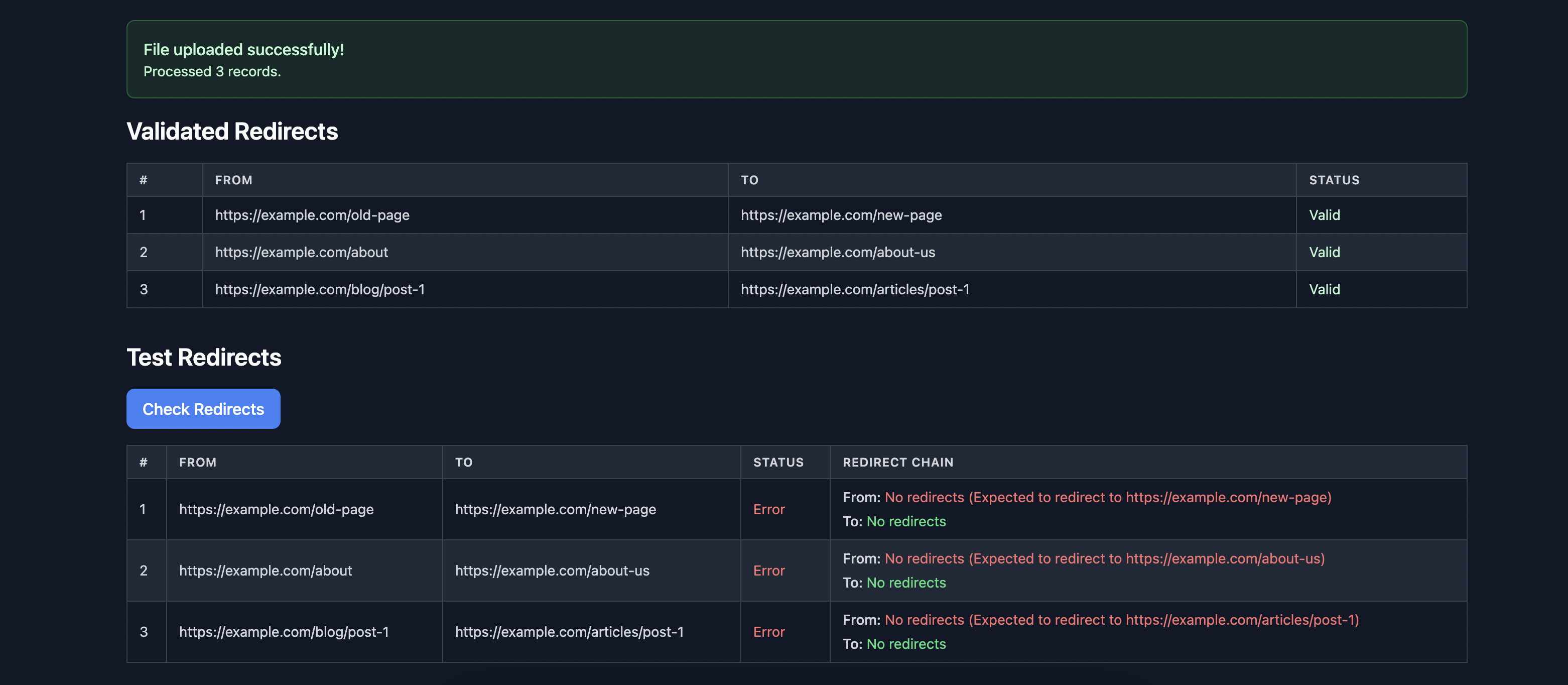Click TO header in Validated Redirects table
Viewport: 1568px width, 685px height.
click(x=749, y=180)
